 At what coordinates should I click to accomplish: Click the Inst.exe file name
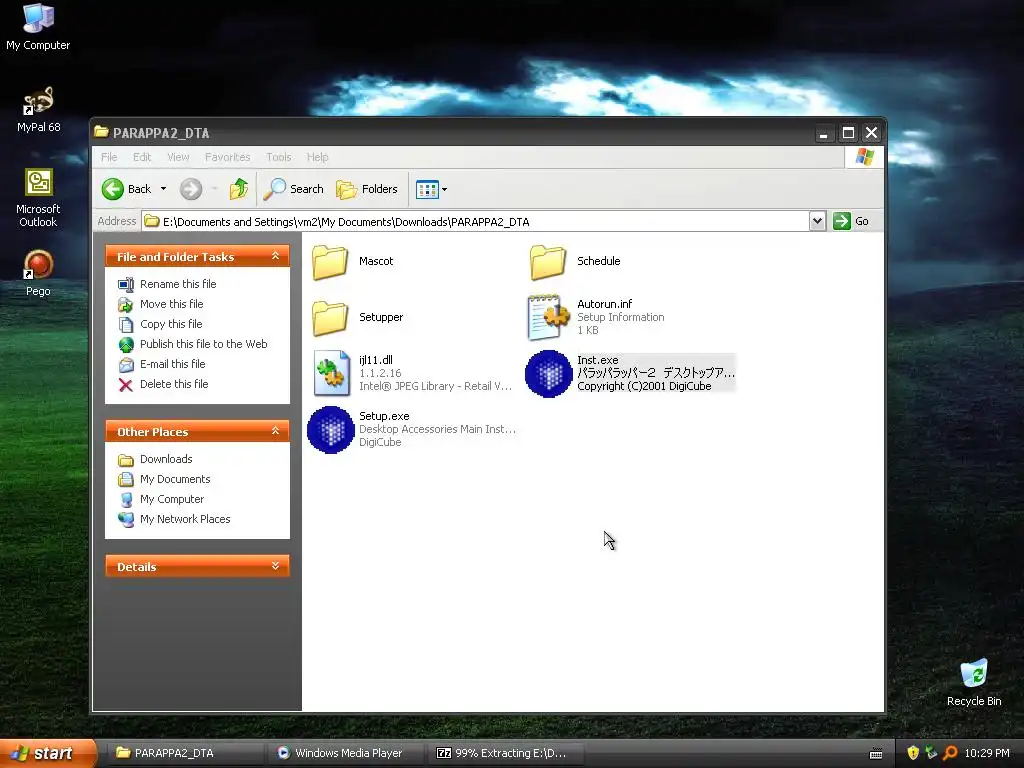(x=598, y=360)
